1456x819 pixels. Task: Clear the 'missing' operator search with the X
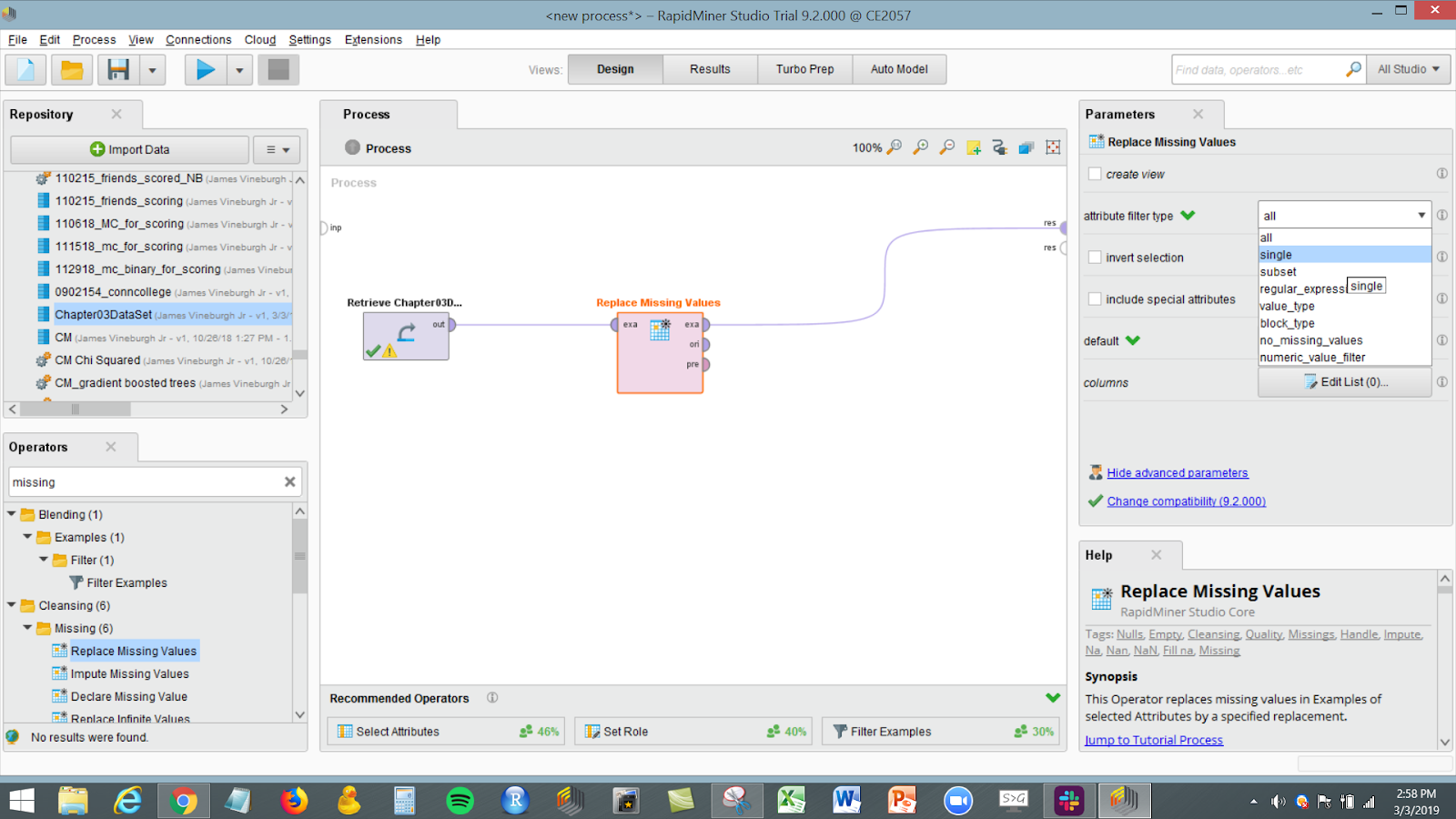[290, 482]
